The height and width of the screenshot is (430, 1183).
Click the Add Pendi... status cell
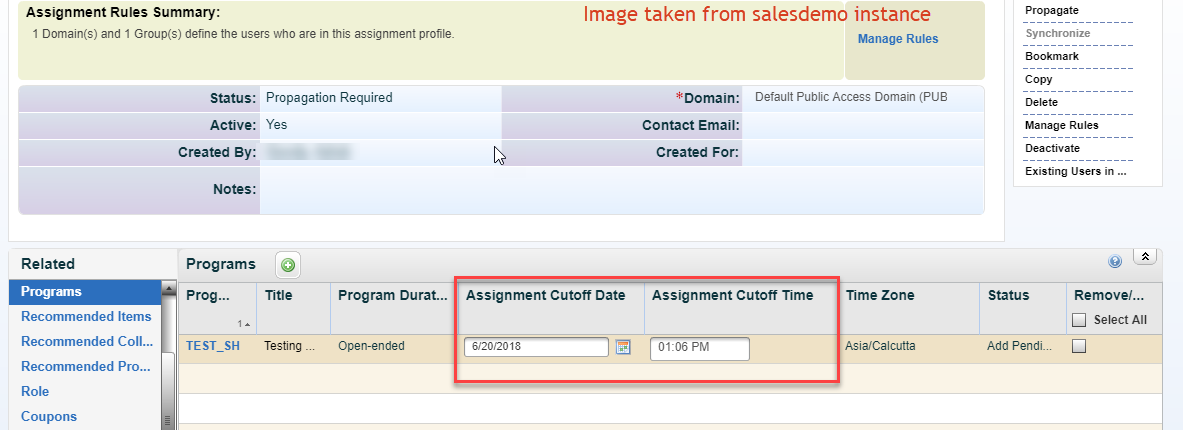click(x=1019, y=346)
